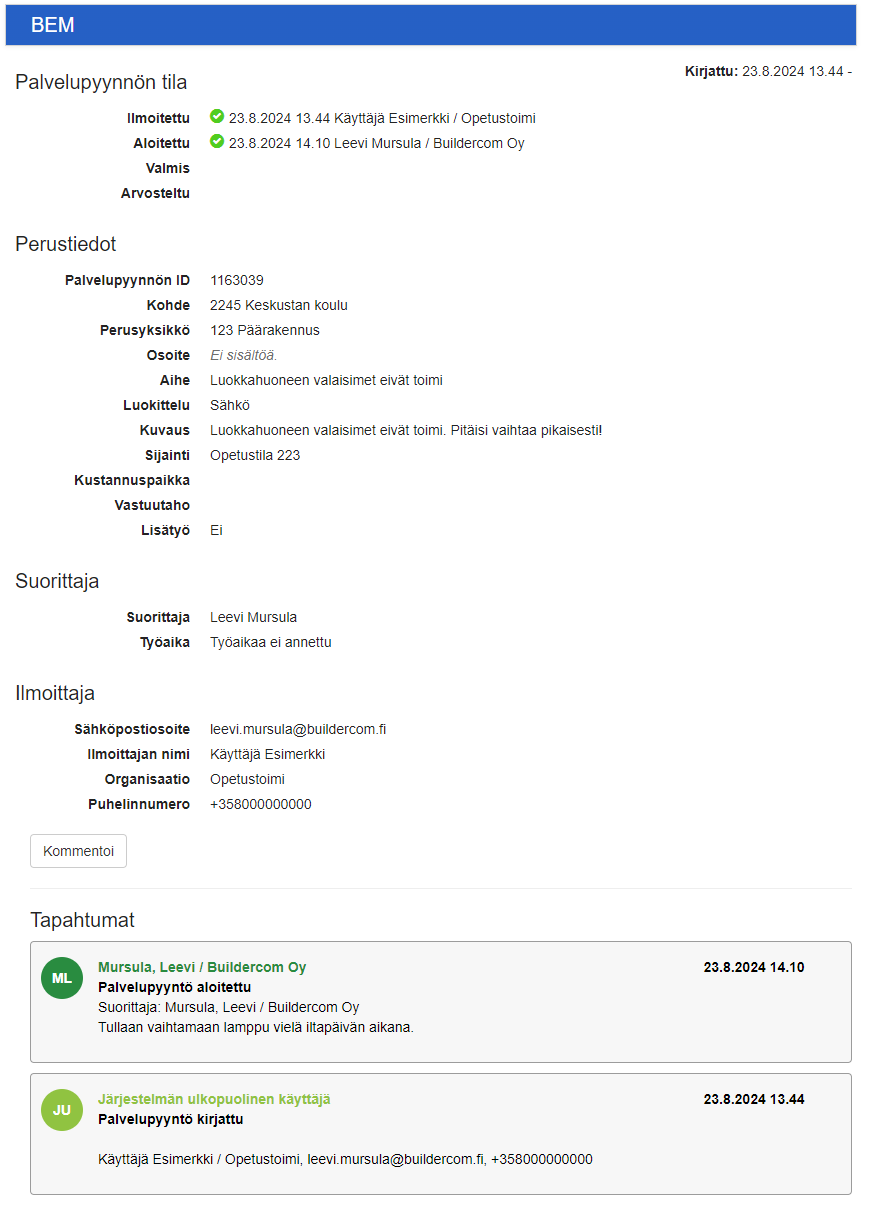Click the JU avatar circle
This screenshot has height=1207, width=876.
(62, 1110)
